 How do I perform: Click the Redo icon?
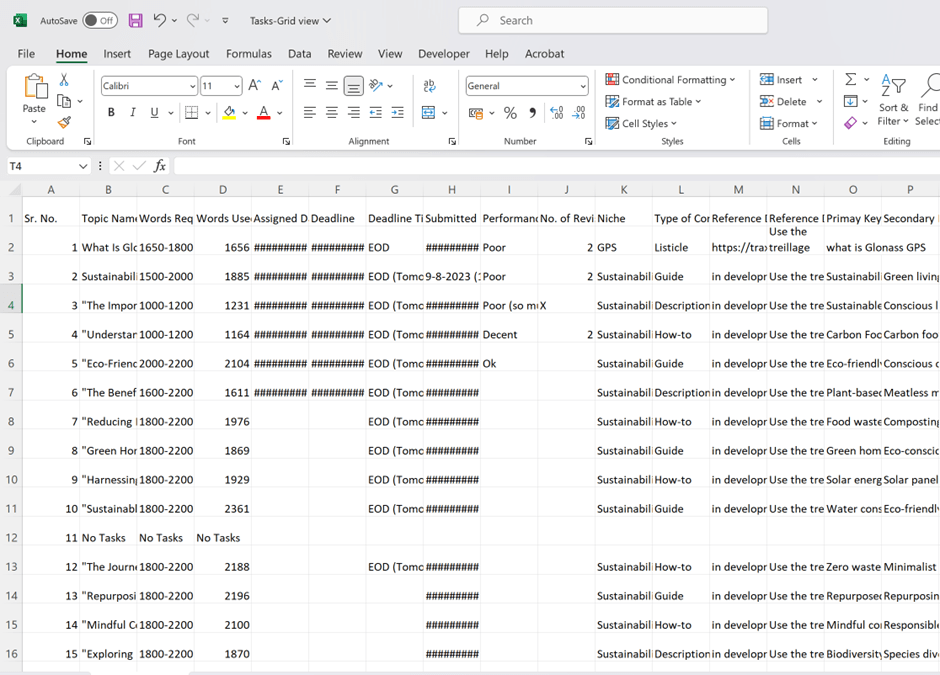pos(192,20)
